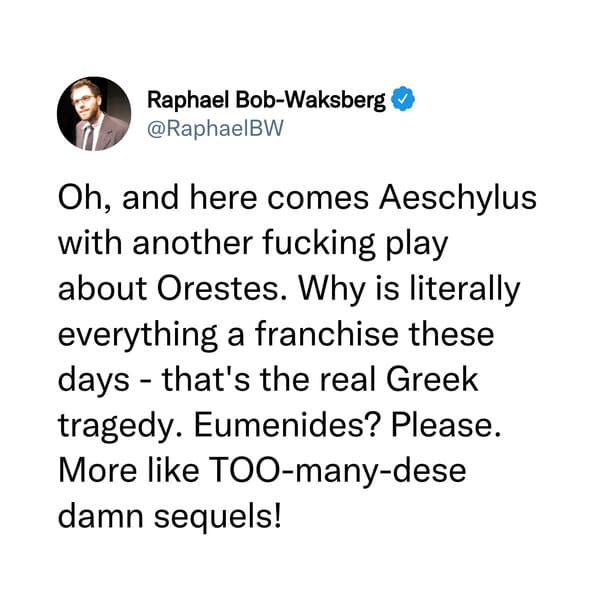Viewport: 599px width, 599px height.
Task: Click the @RaphaelBW handle
Action: pos(215,129)
